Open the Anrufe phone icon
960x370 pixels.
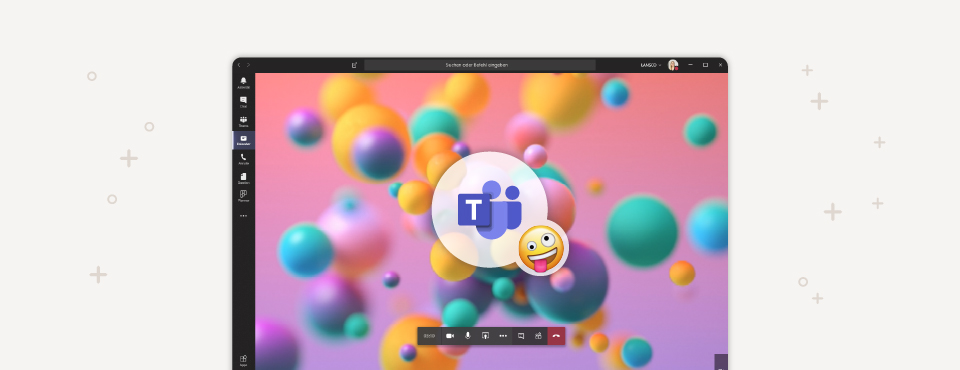(244, 159)
